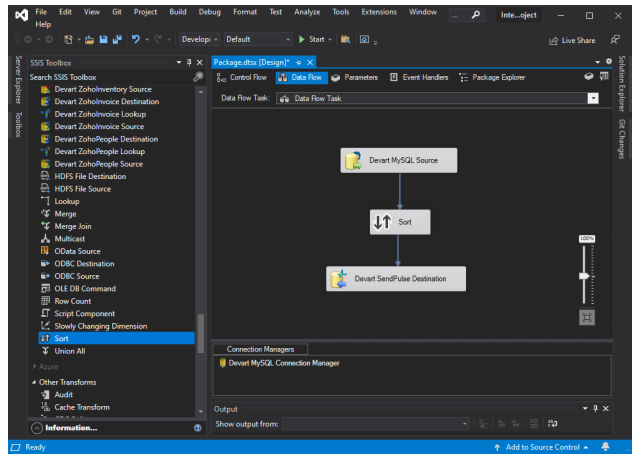Expand the Information section toggle
The image size is (640, 462).
click(37, 428)
